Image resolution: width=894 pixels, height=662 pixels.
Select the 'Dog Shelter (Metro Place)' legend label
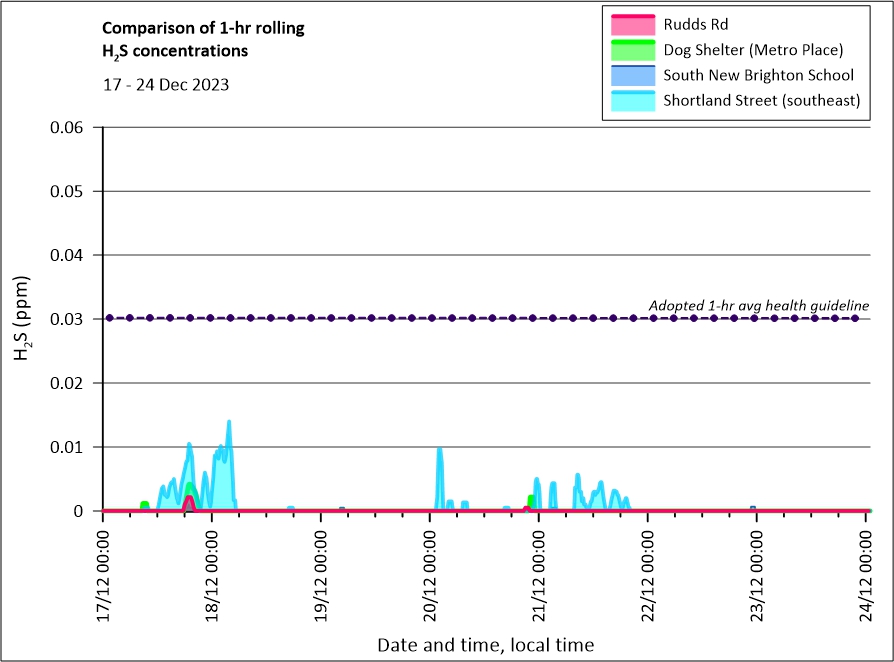pos(754,50)
